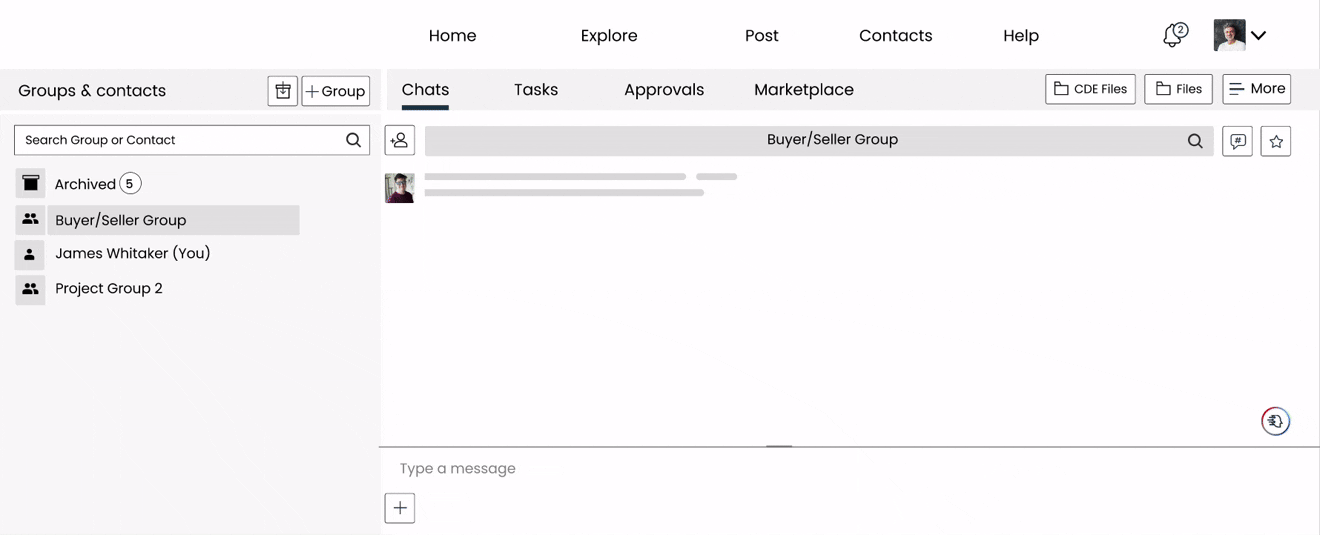Expand the profile dropdown arrow
Screen dimensions: 1320x535
tap(1259, 36)
